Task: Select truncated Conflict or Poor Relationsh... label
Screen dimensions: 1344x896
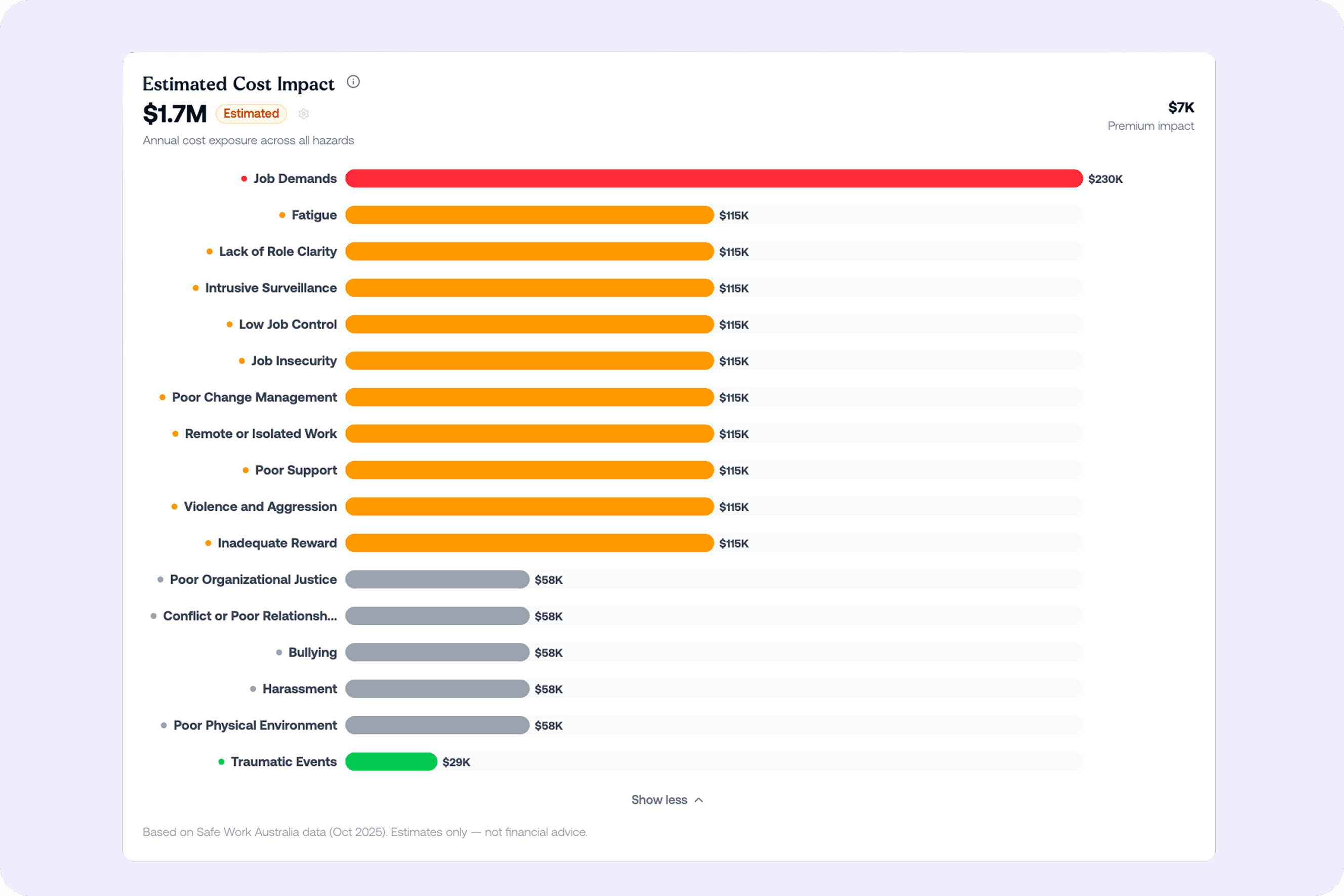Action: [x=250, y=616]
